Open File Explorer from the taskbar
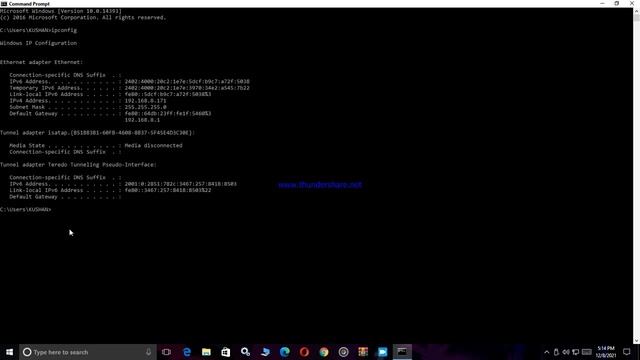Screen dimensions: 640x360 coord(206,352)
